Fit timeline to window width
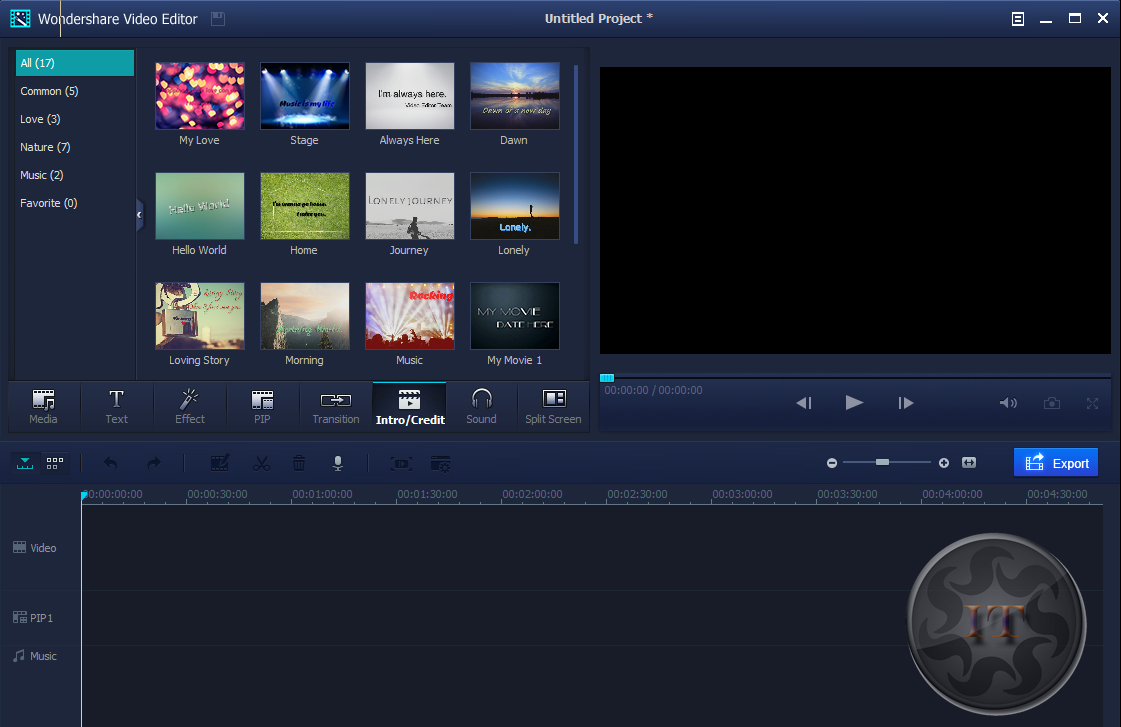Viewport: 1121px width, 727px height. pyautogui.click(x=968, y=462)
